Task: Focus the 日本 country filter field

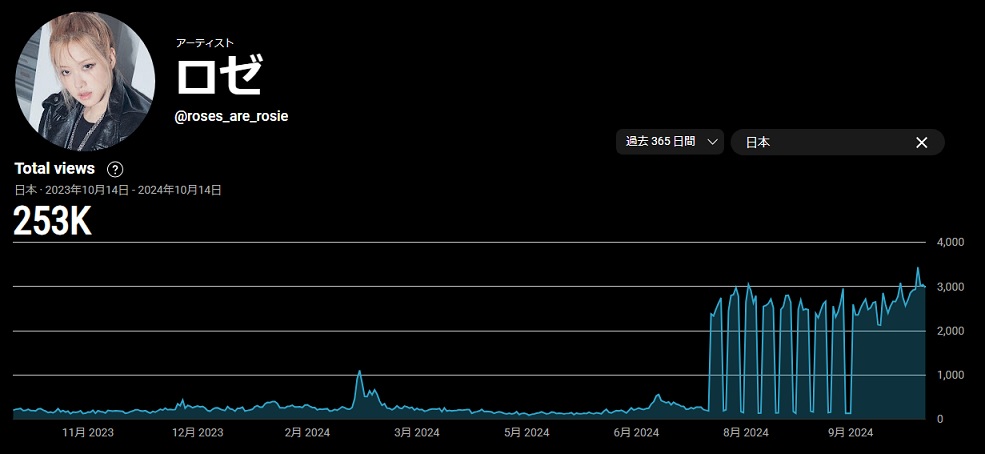Action: point(820,142)
